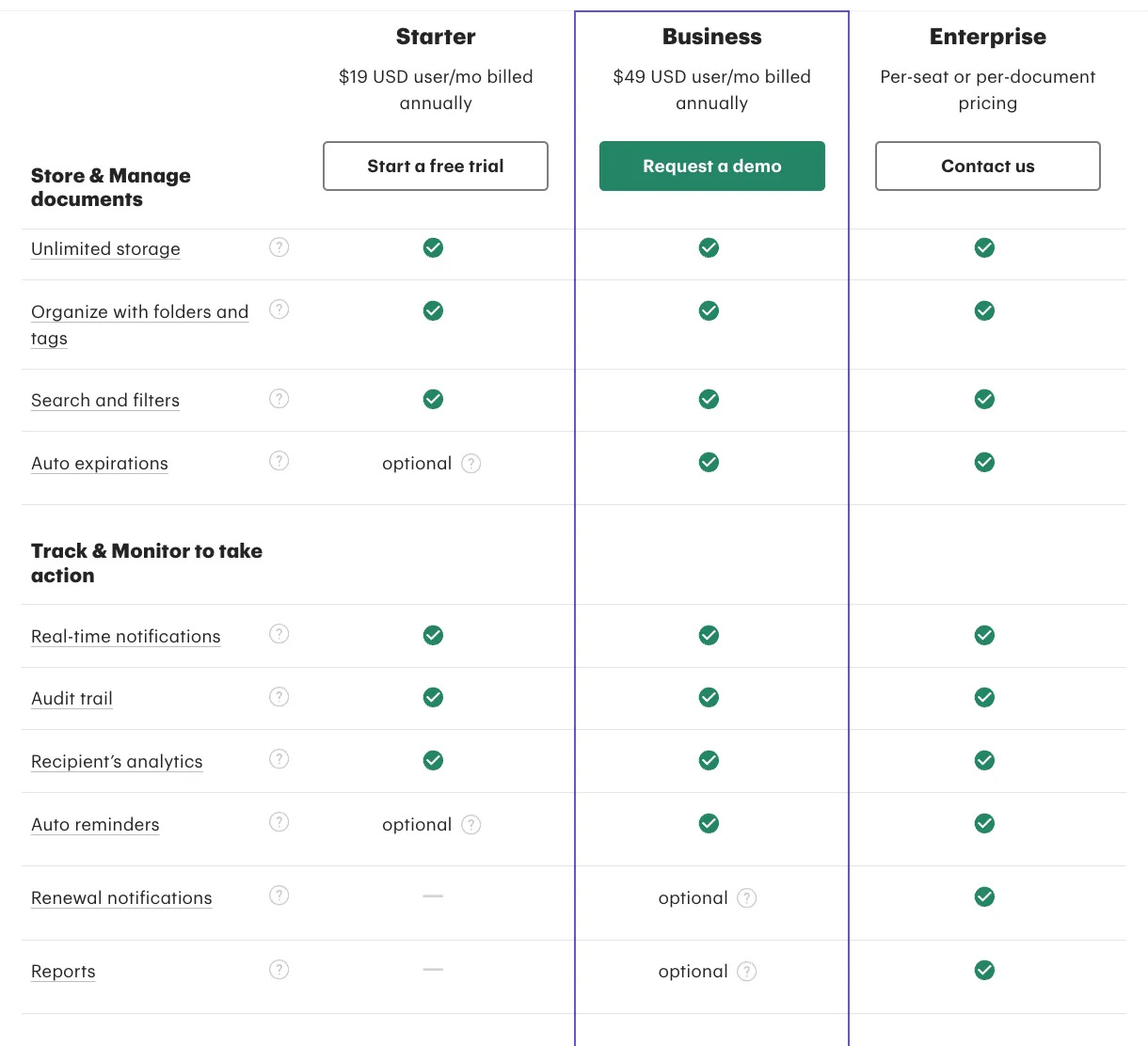Click the green Request a demo button
This screenshot has width=1148, height=1046.
712,166
